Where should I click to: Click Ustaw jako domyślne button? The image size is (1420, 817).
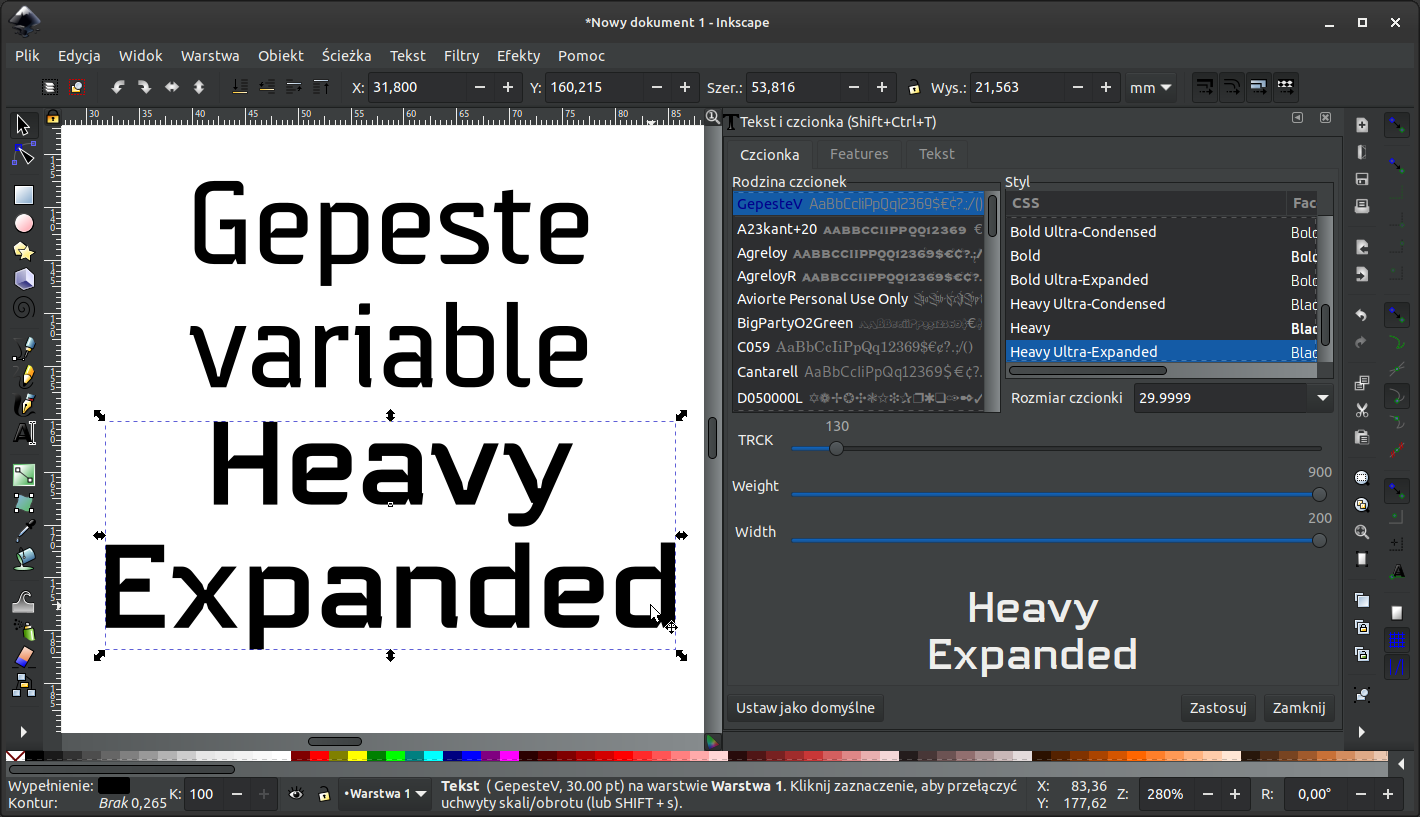coord(805,708)
